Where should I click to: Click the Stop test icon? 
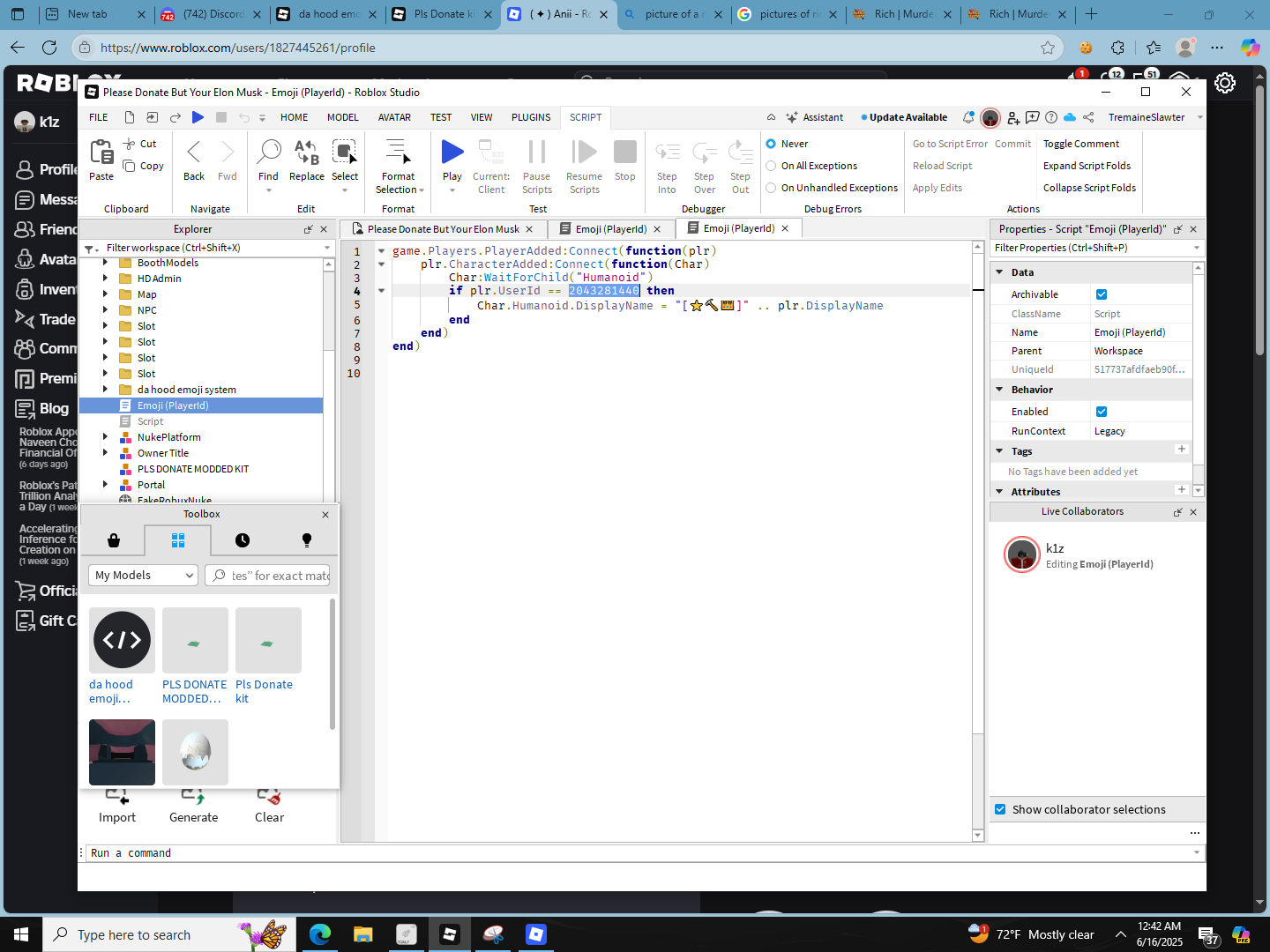click(x=625, y=152)
